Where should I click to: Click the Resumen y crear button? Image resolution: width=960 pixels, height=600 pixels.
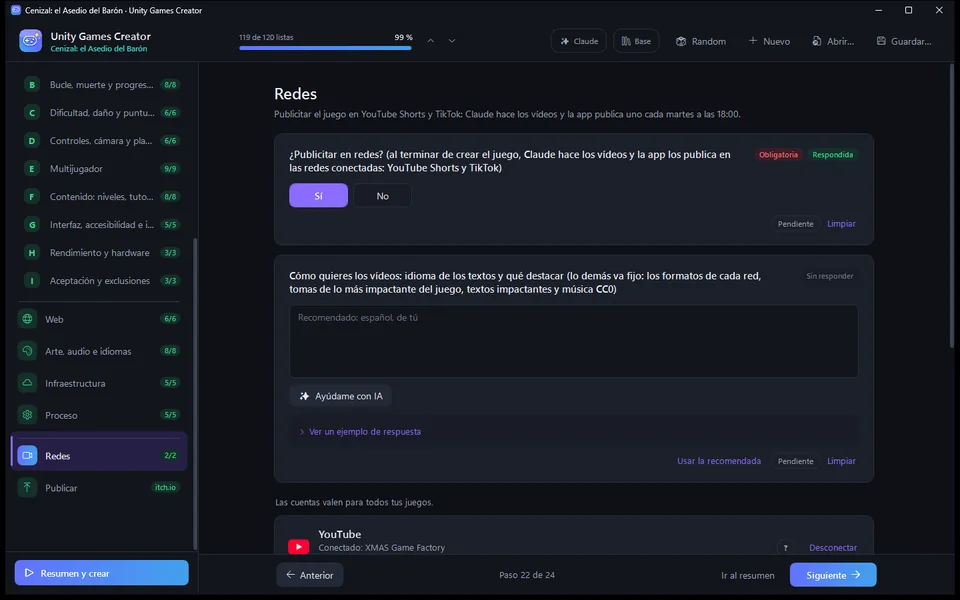pos(102,573)
